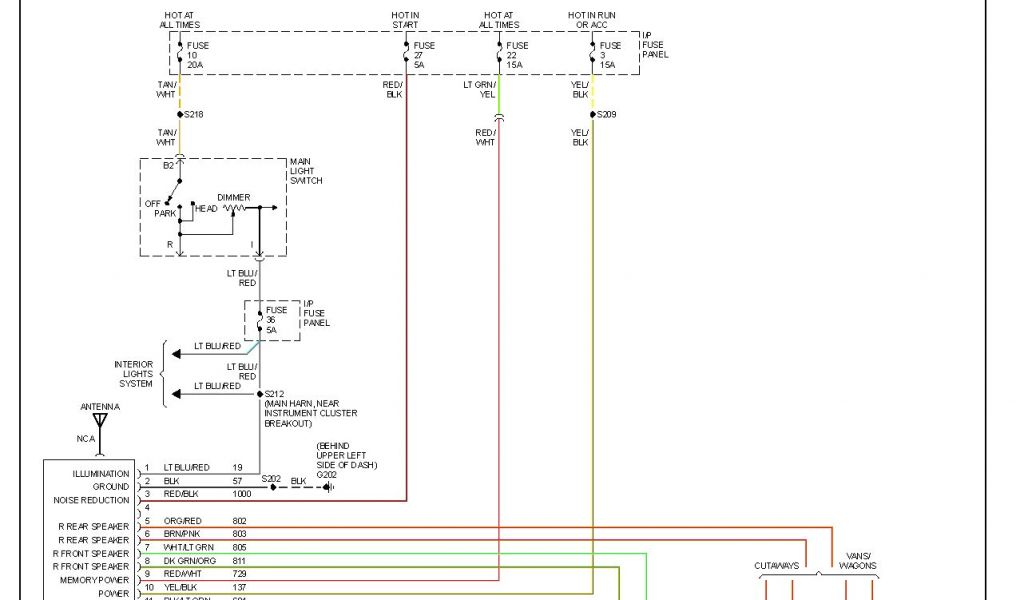This screenshot has height=600, width=1024.
Task: Click the Hot In Start heading
Action: point(406,19)
